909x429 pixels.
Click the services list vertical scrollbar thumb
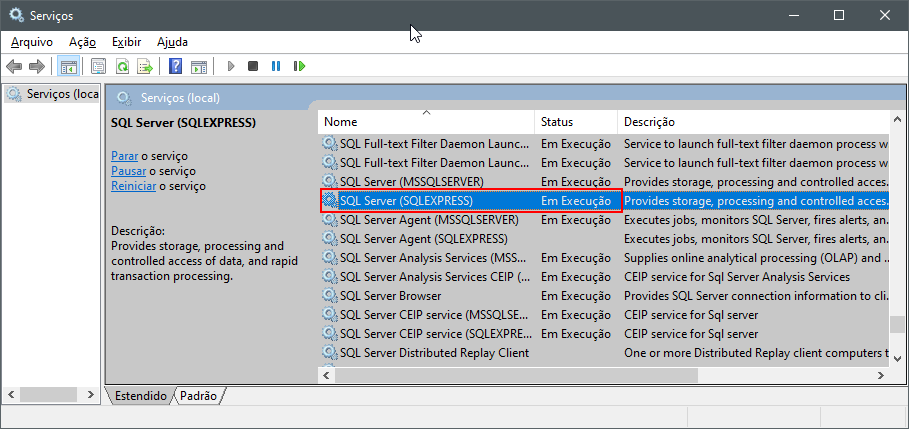[897, 323]
